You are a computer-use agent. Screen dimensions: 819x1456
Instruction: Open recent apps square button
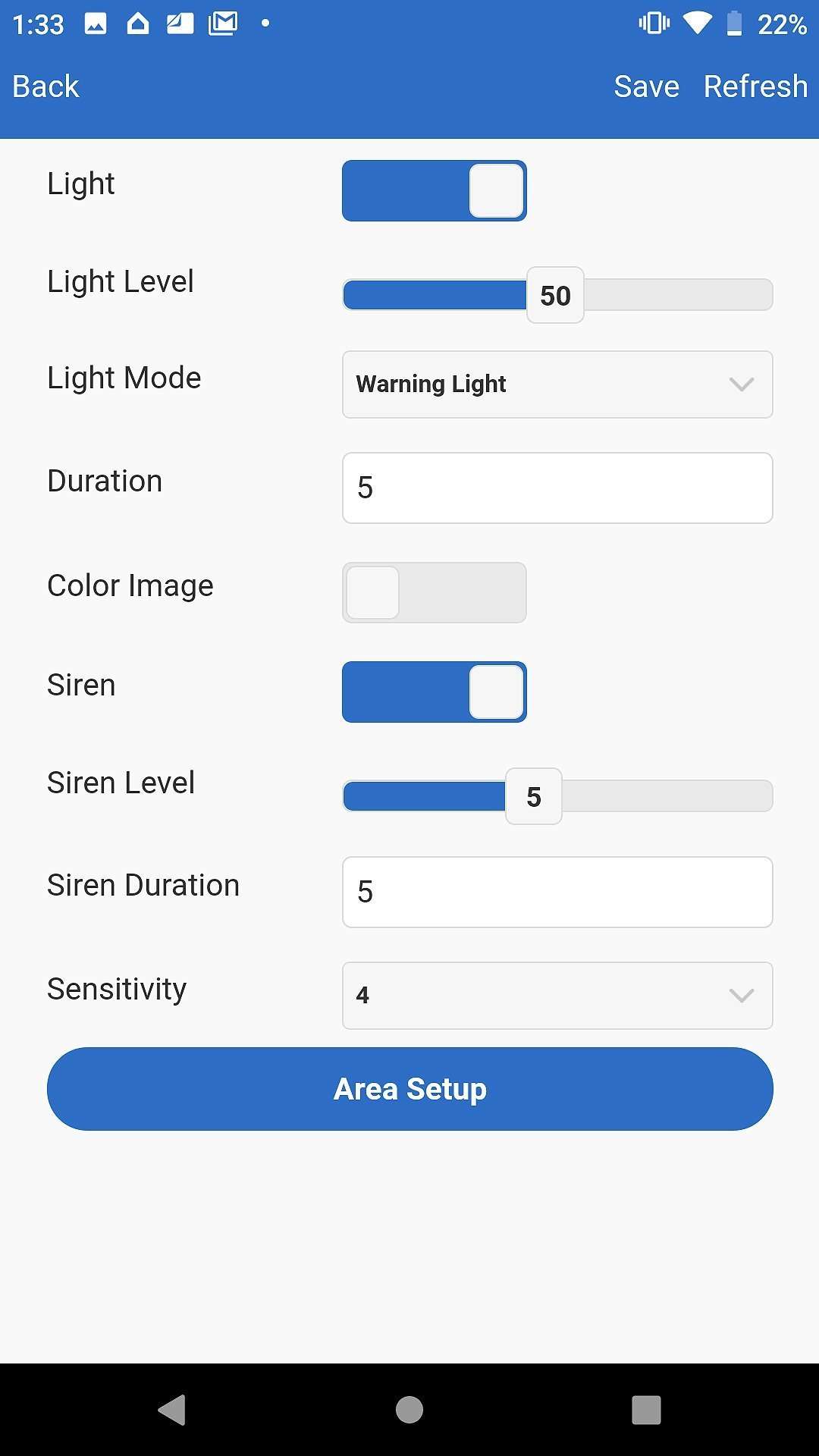point(646,1410)
